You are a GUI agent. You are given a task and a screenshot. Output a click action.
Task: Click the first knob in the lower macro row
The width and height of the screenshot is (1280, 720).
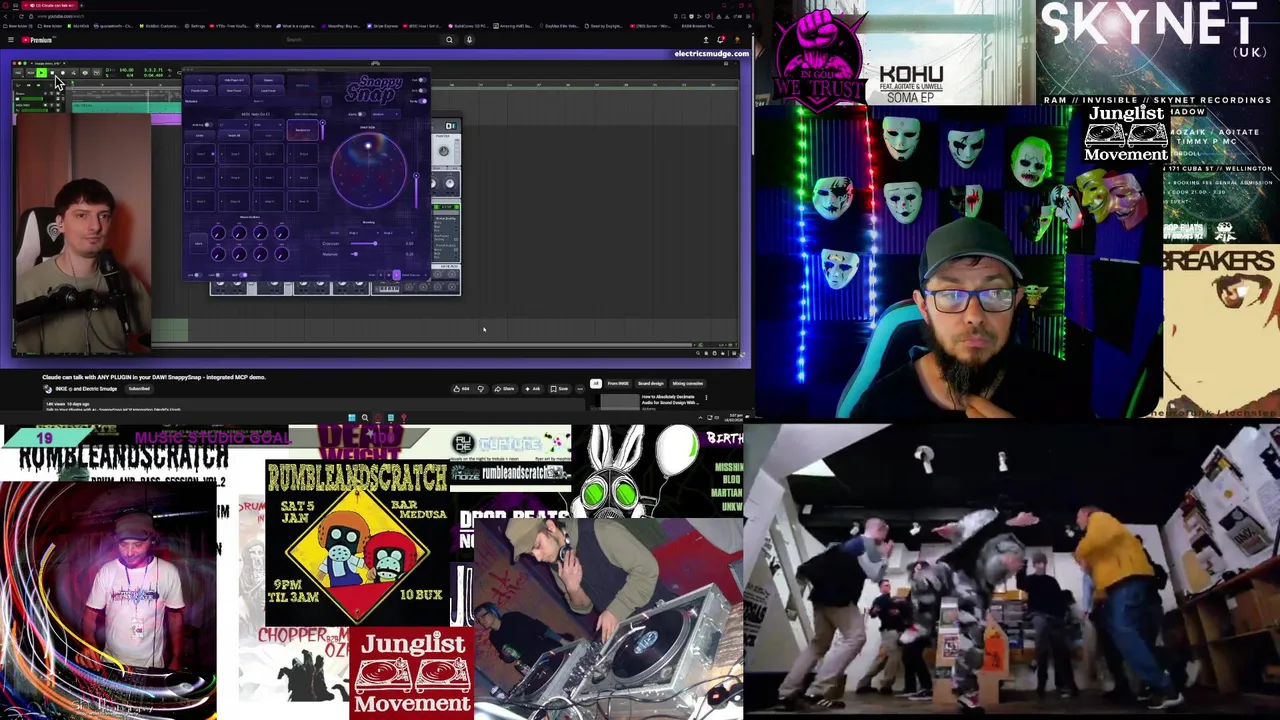tap(218, 254)
